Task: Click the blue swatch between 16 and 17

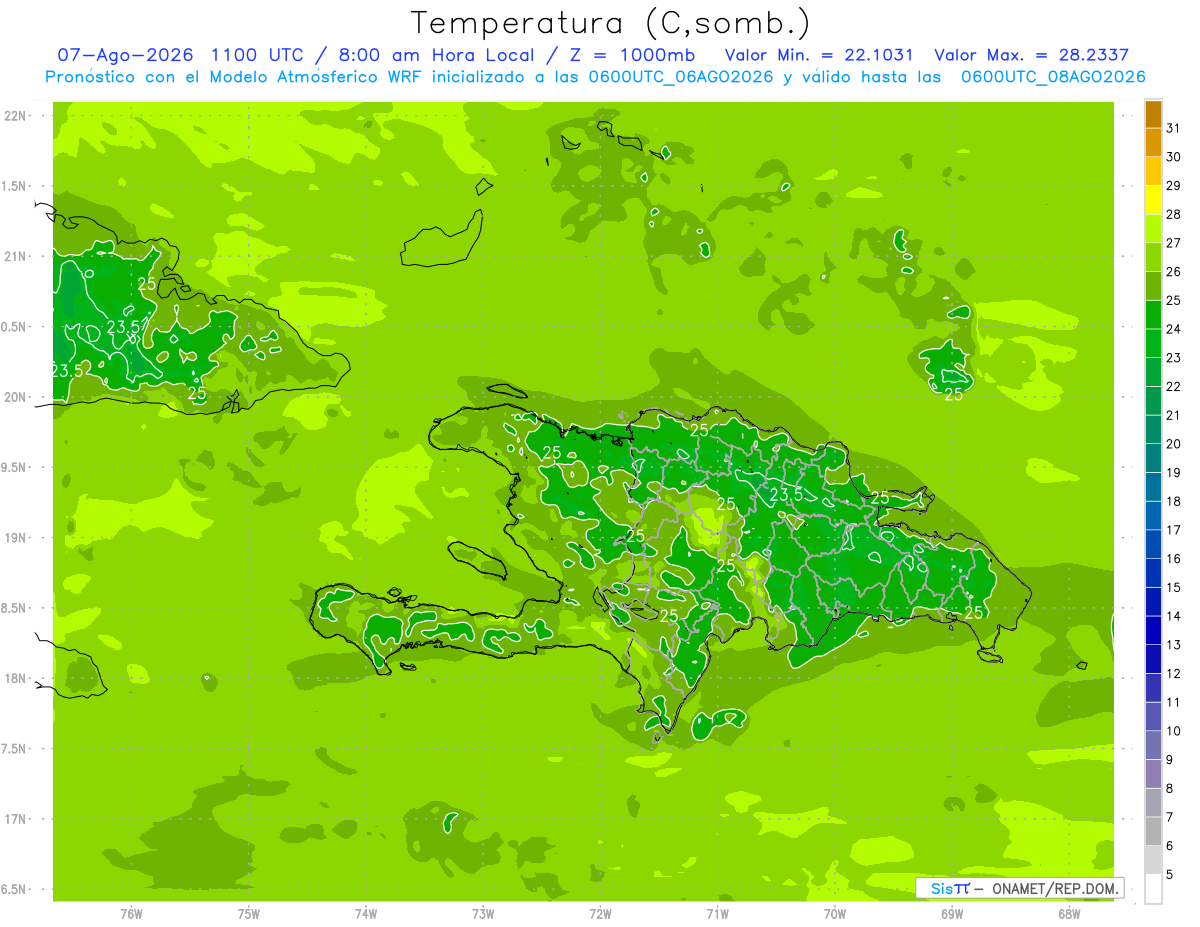Action: click(x=1153, y=545)
